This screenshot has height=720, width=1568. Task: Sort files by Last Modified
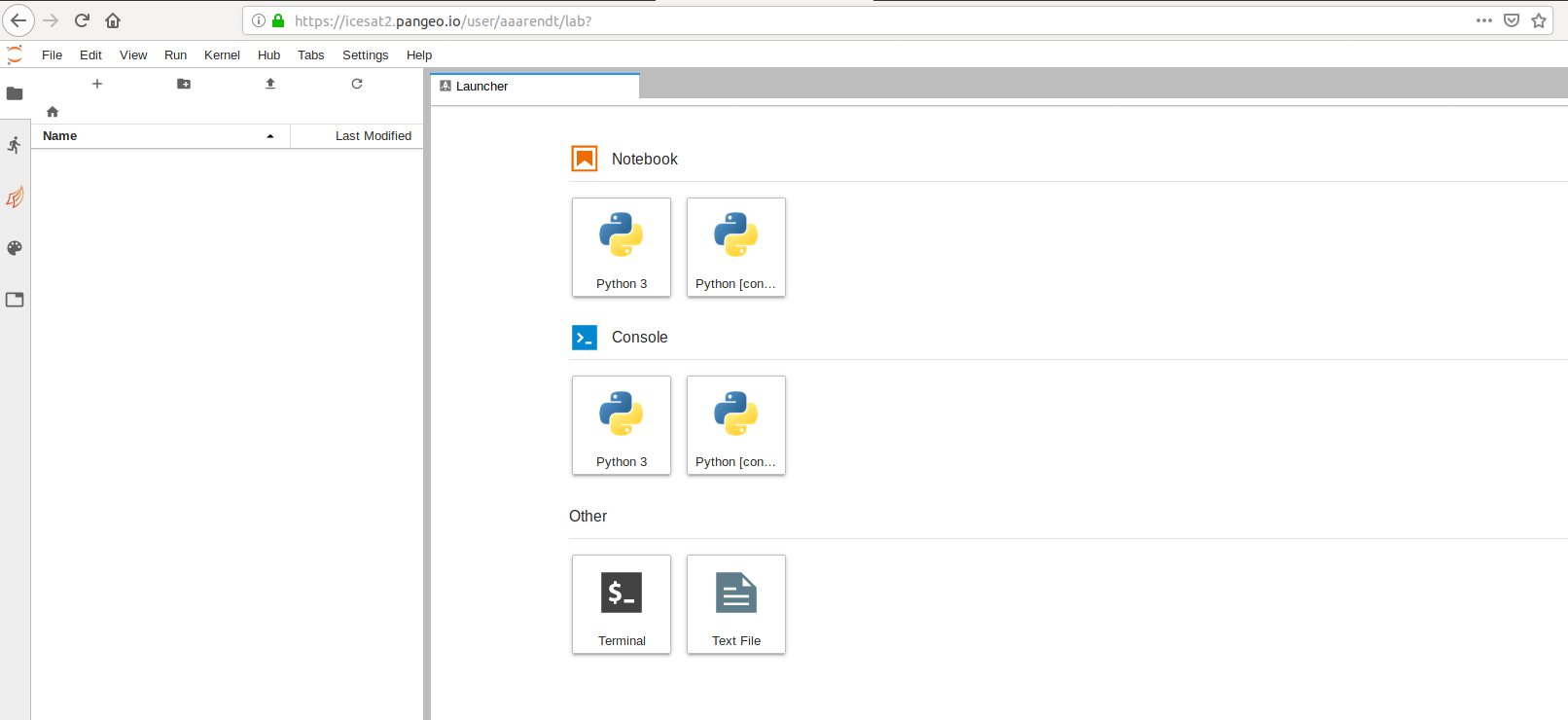click(373, 136)
